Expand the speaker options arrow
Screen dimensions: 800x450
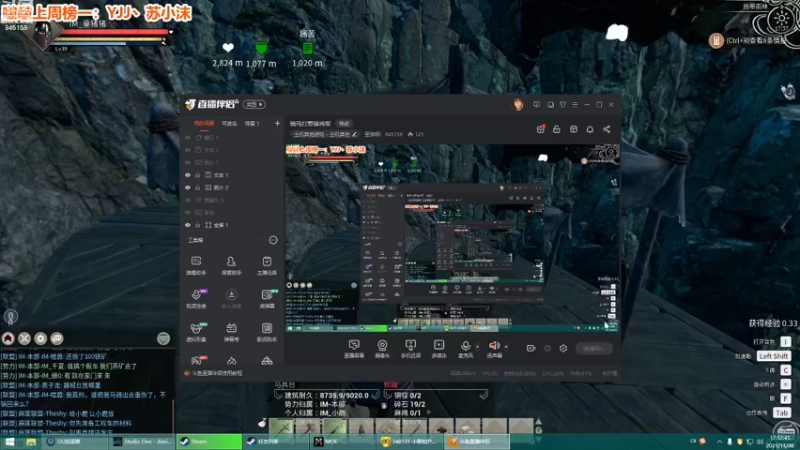point(506,347)
